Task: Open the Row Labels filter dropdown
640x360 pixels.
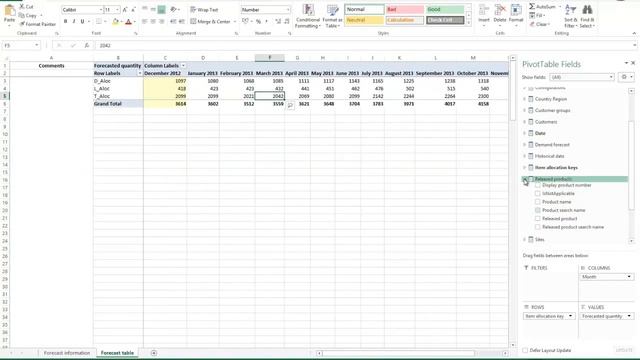Action: tap(140, 73)
